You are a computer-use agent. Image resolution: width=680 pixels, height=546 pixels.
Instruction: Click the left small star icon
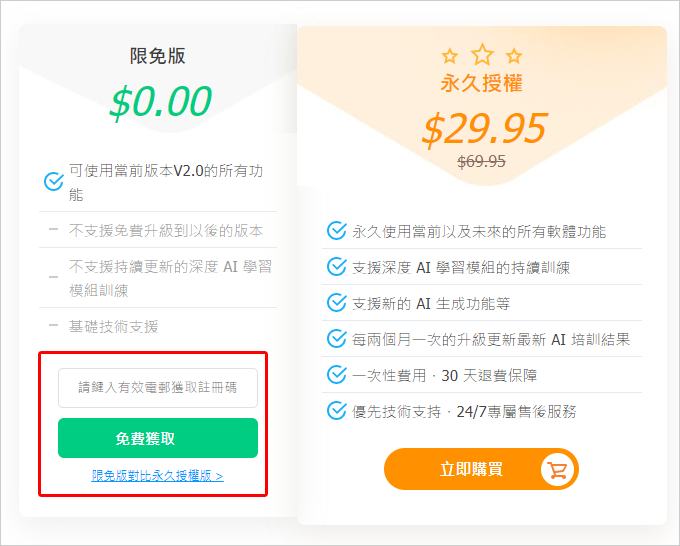pyautogui.click(x=450, y=56)
